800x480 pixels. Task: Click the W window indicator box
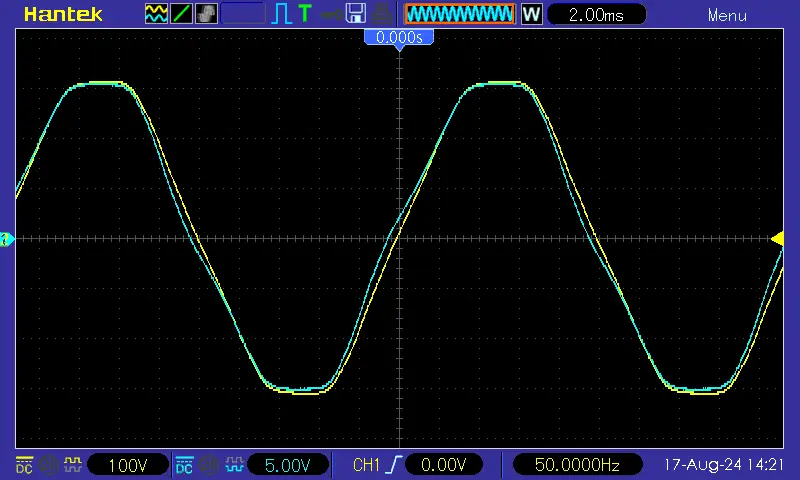point(531,14)
